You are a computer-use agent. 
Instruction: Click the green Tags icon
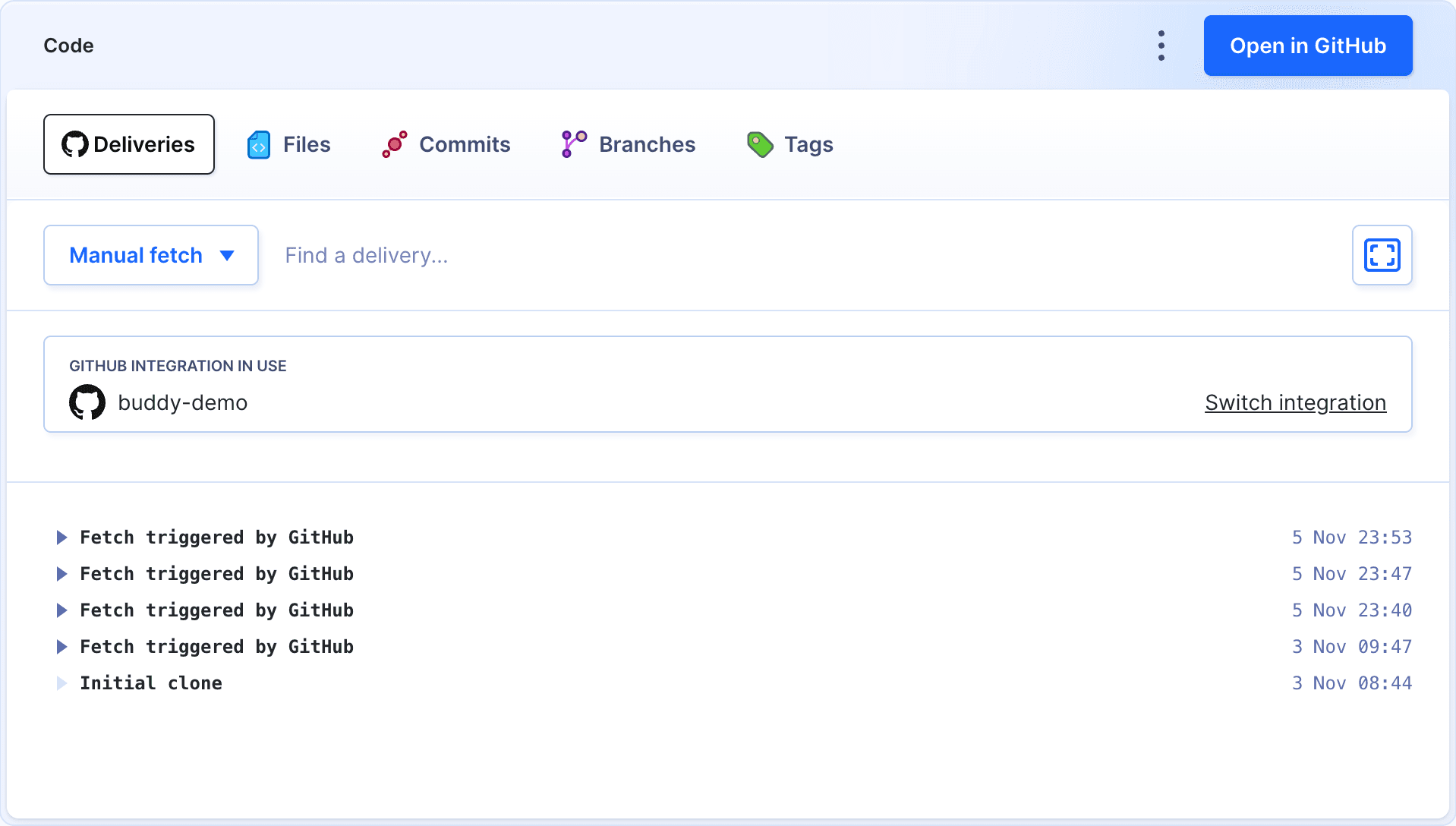coord(760,144)
